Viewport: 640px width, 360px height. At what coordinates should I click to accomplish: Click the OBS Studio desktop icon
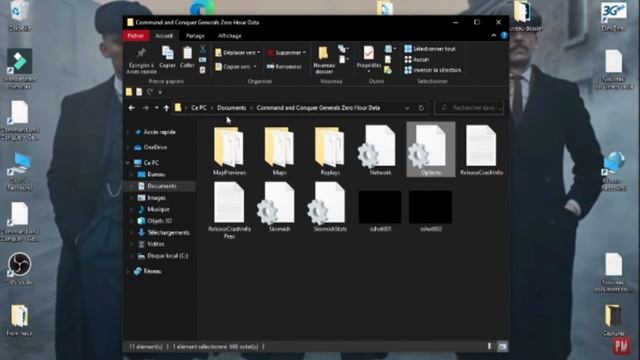tap(19, 268)
